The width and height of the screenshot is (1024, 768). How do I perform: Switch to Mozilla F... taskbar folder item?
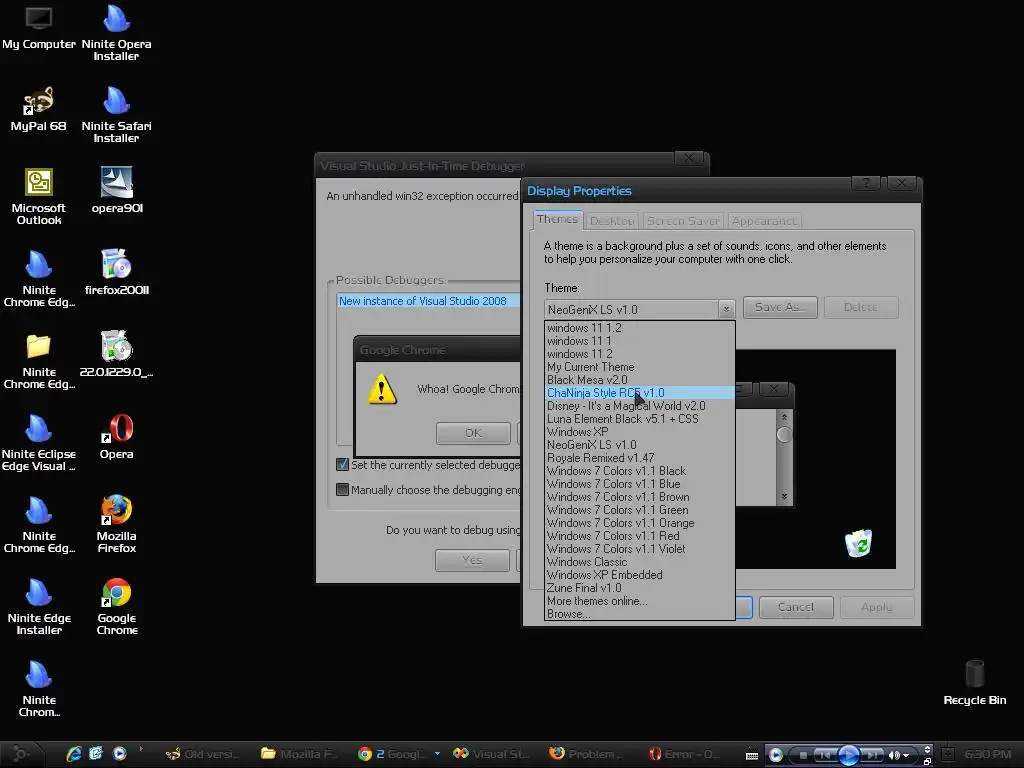[299, 754]
